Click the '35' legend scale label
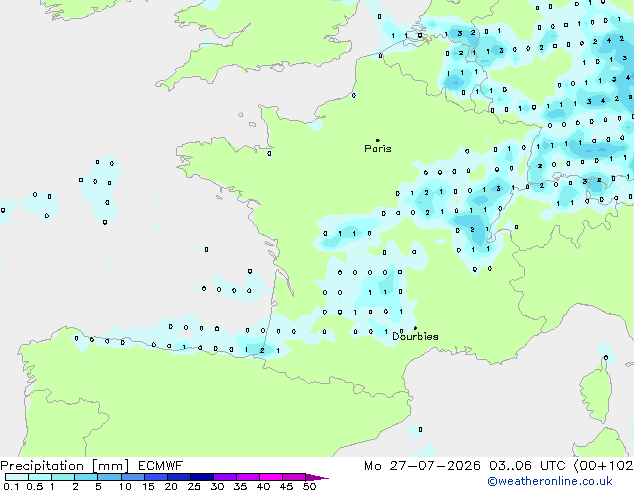634x490 pixels. click(x=240, y=486)
